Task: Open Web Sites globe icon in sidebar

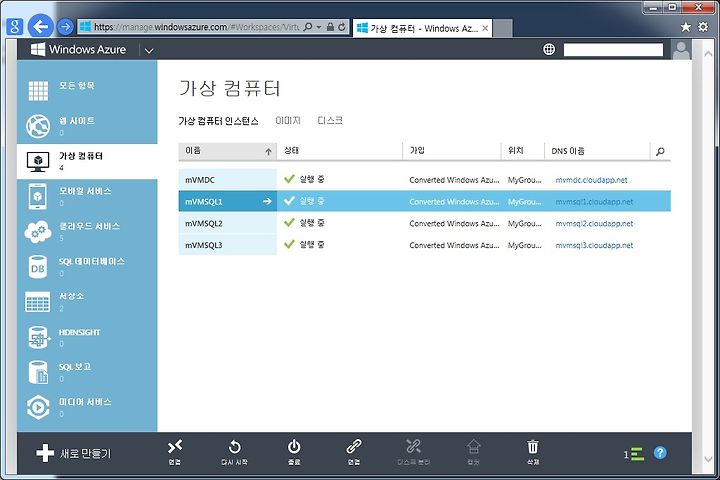Action: click(x=38, y=126)
